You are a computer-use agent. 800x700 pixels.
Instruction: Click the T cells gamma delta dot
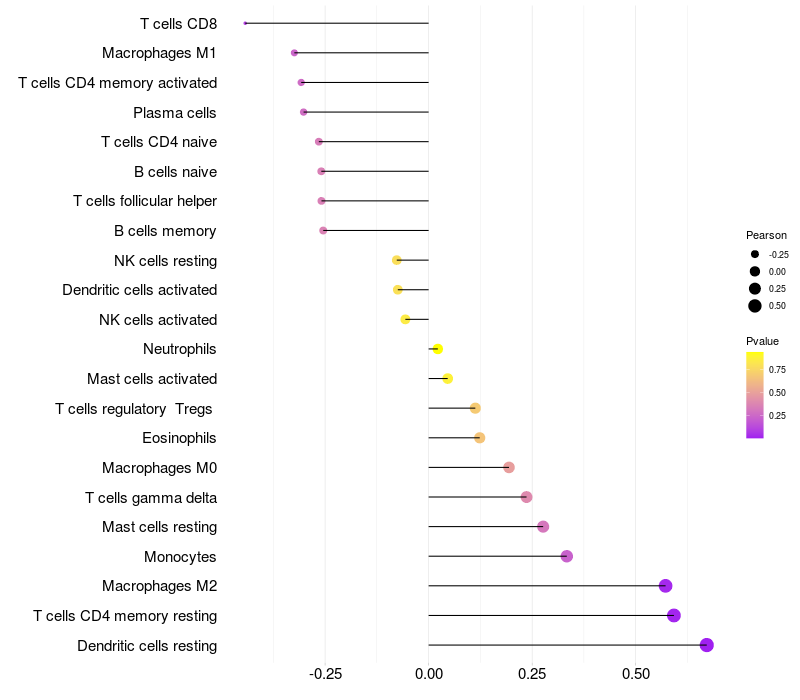tap(527, 497)
